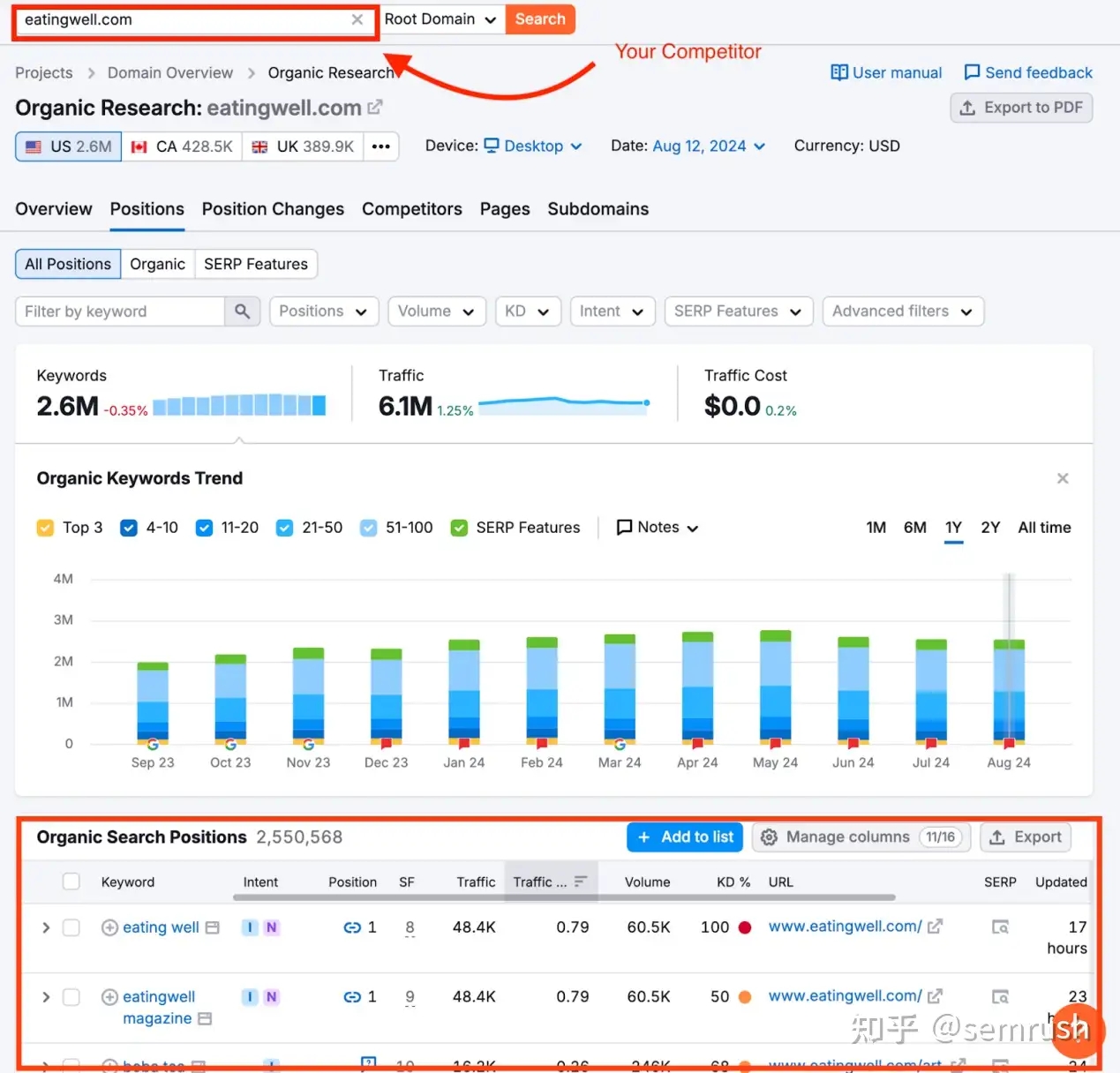This screenshot has height=1073, width=1120.
Task: Close the Organic Keywords Trend panel
Action: [x=1063, y=478]
